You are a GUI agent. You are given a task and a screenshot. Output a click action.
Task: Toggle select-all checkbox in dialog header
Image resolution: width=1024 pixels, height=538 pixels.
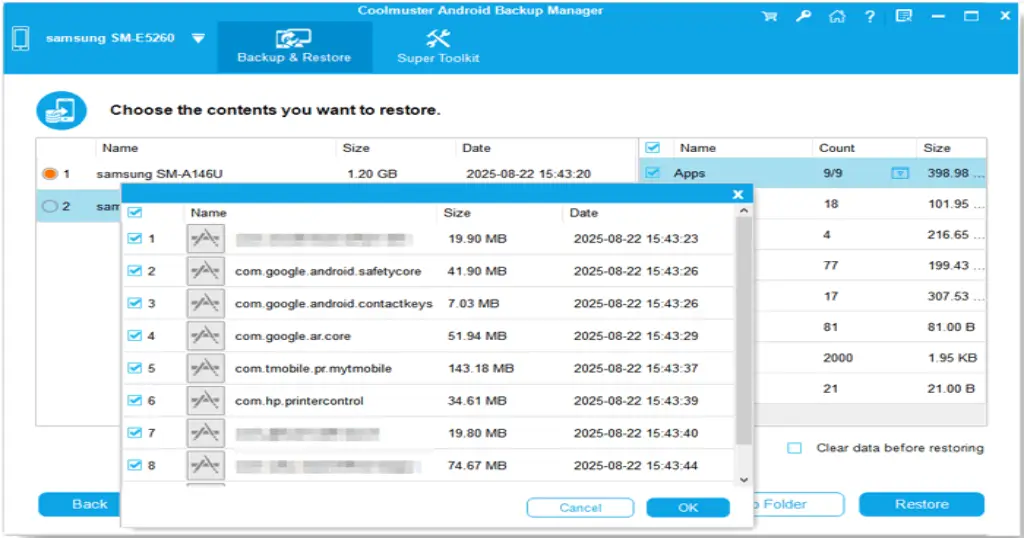tap(135, 212)
